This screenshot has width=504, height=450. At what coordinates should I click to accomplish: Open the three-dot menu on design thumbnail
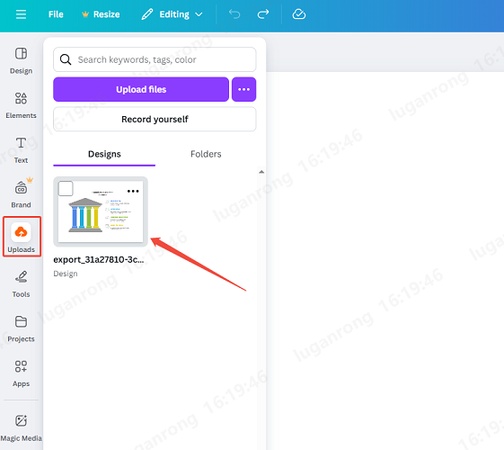133,191
